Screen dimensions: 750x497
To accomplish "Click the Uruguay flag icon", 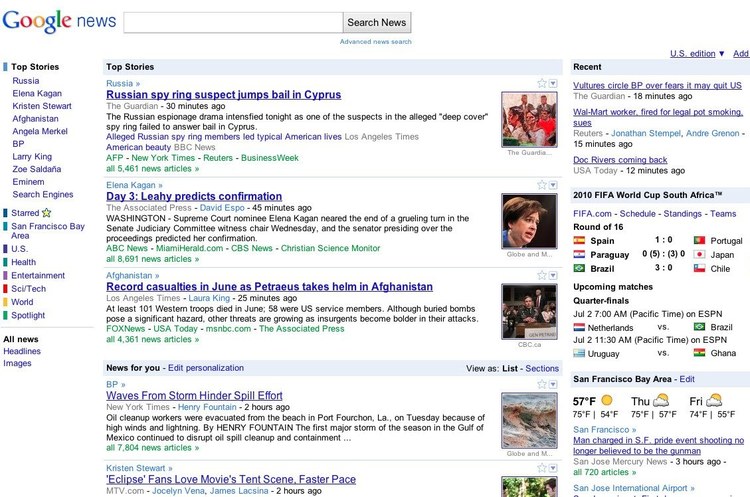I will (579, 353).
